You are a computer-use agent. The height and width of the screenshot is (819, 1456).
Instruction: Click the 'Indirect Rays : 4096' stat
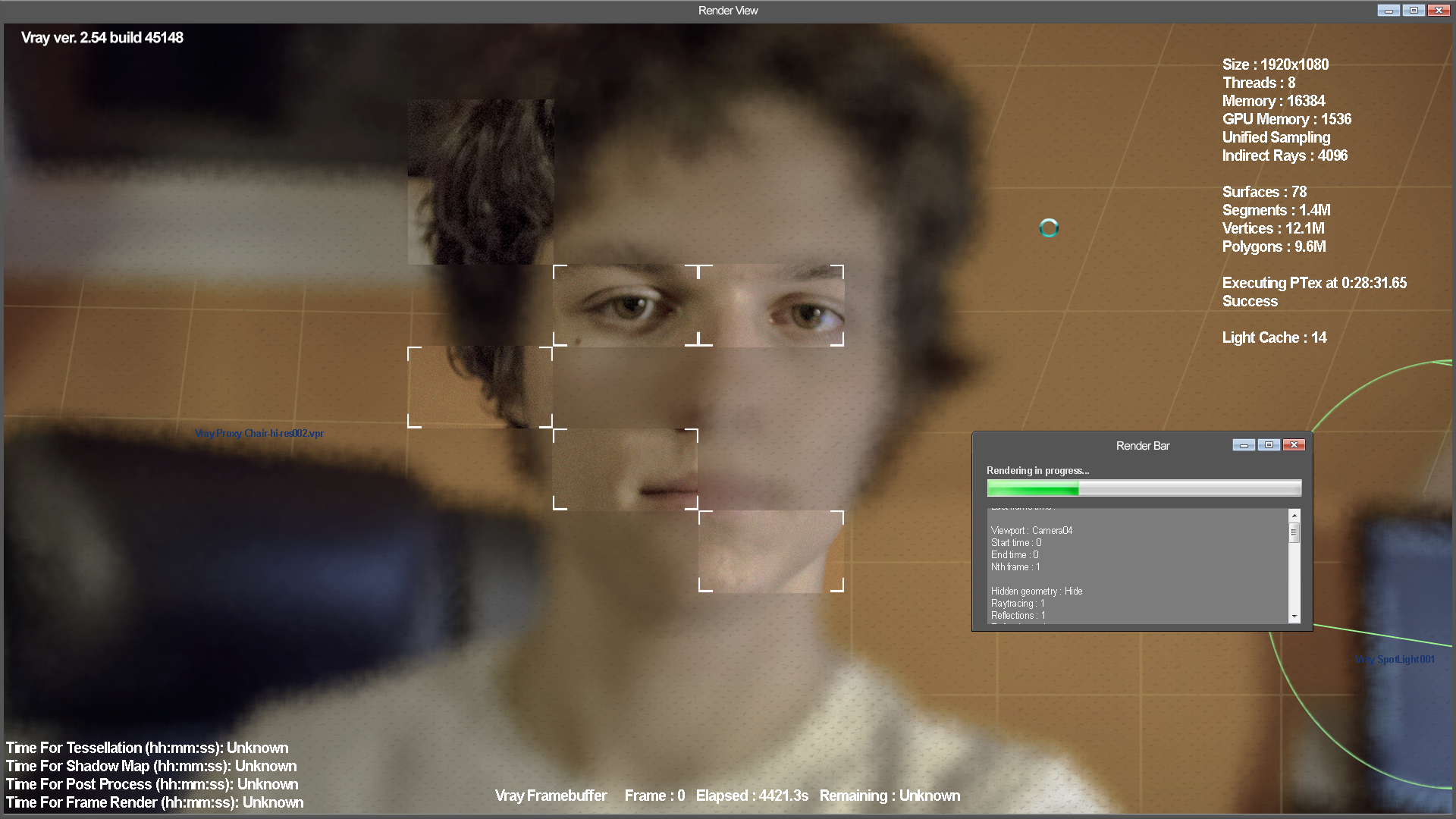1285,155
